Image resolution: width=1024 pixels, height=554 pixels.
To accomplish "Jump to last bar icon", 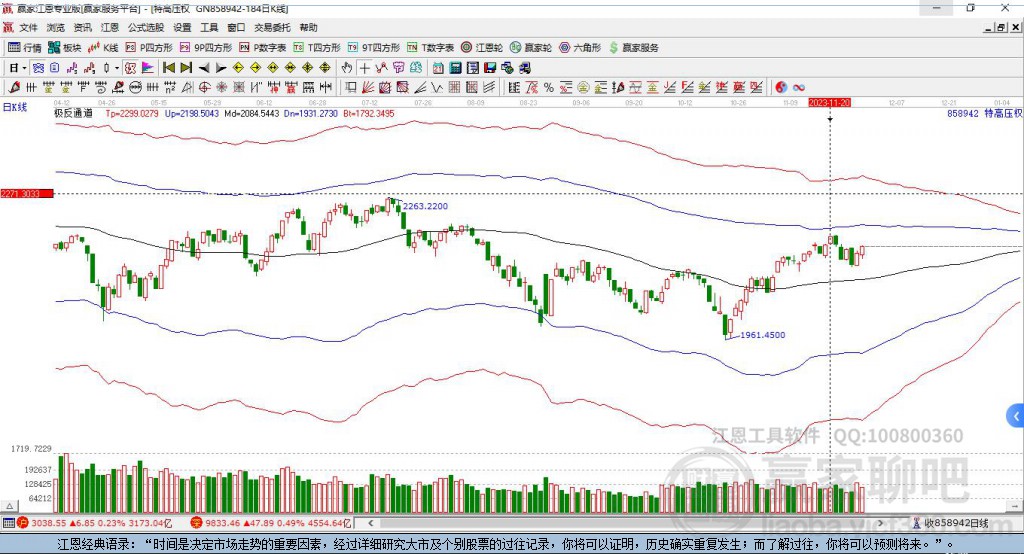I will [186, 68].
